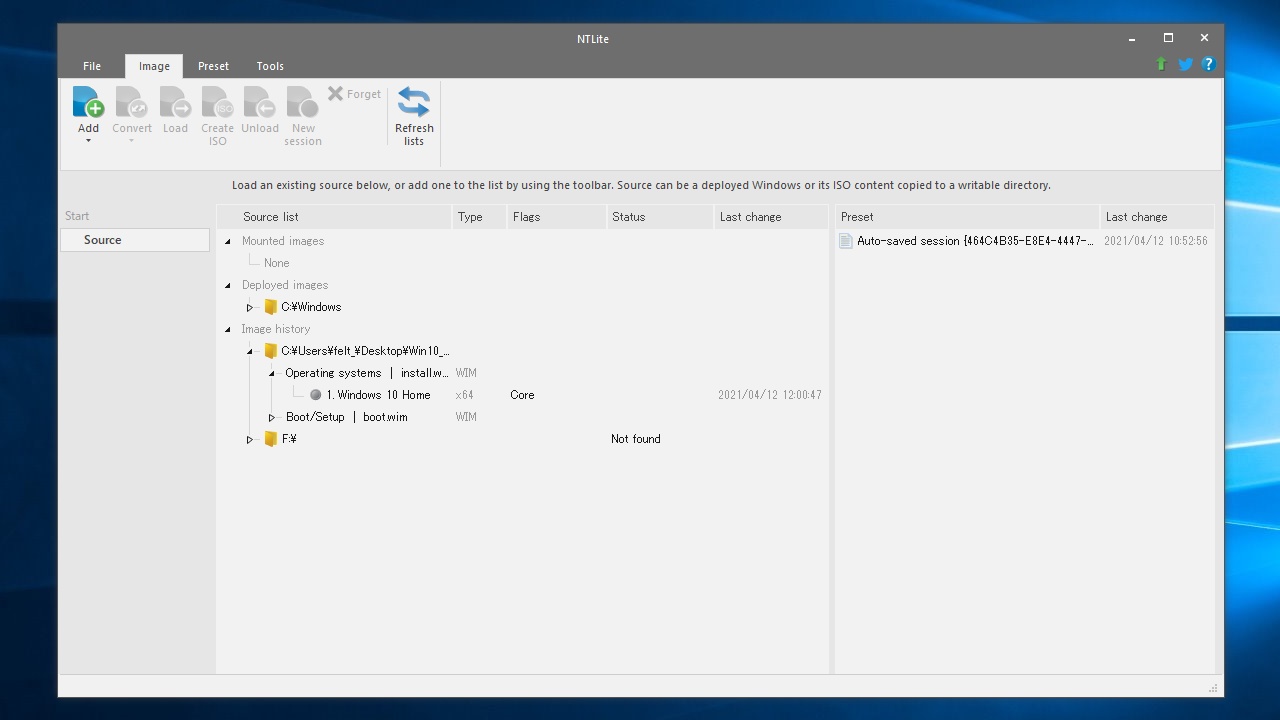Click the Flags column header

tap(557, 217)
